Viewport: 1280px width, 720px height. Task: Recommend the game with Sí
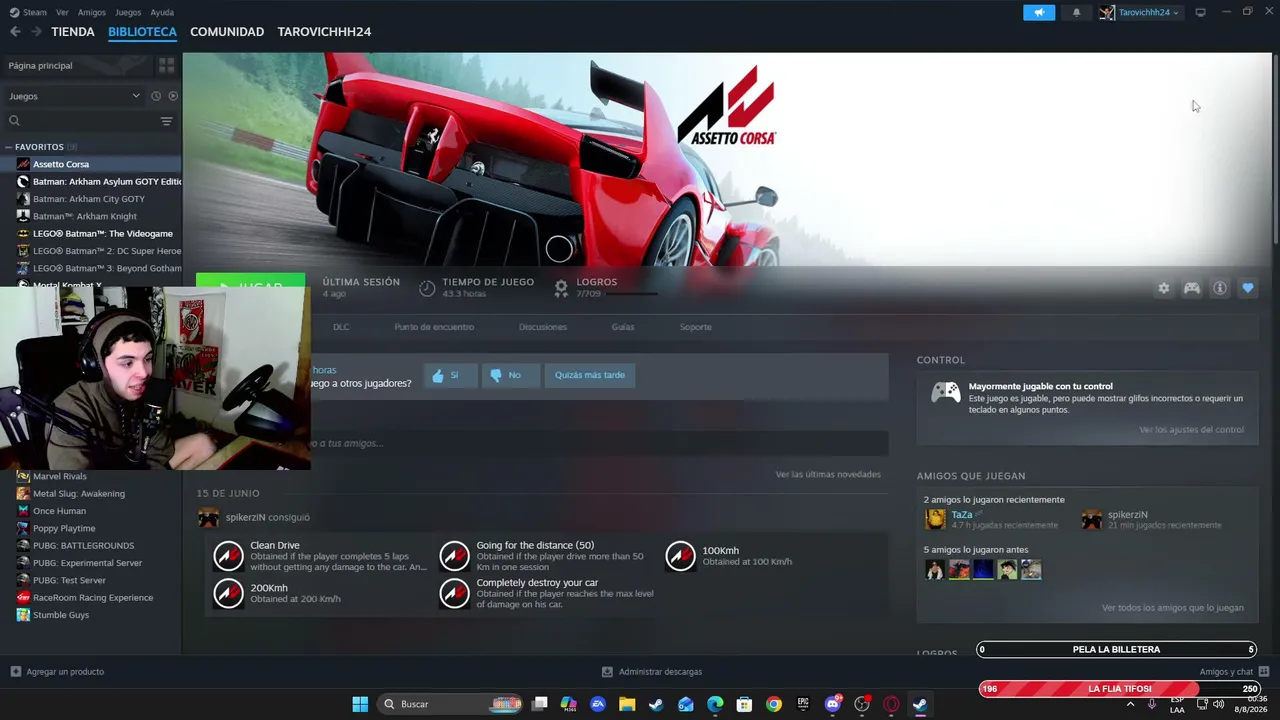(450, 375)
